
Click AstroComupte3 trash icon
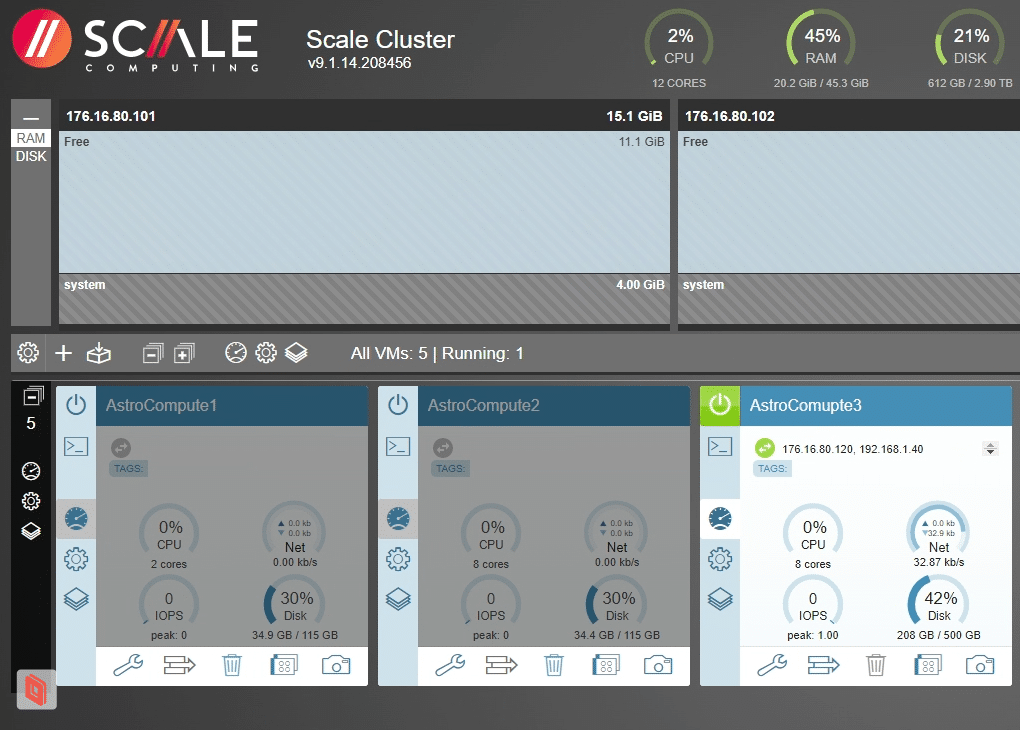pyautogui.click(x=876, y=666)
